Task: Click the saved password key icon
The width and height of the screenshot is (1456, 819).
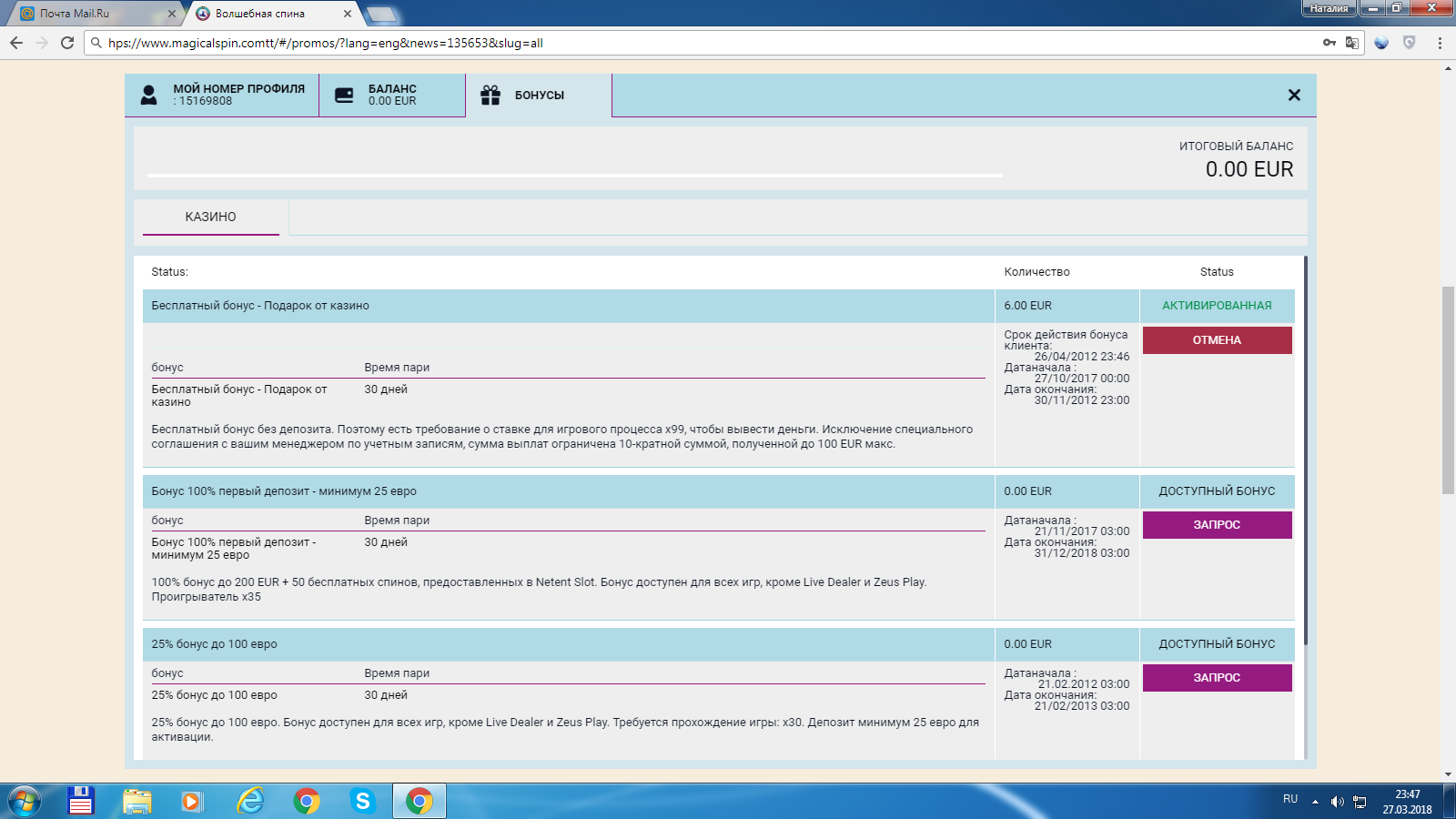Action: click(x=1329, y=43)
